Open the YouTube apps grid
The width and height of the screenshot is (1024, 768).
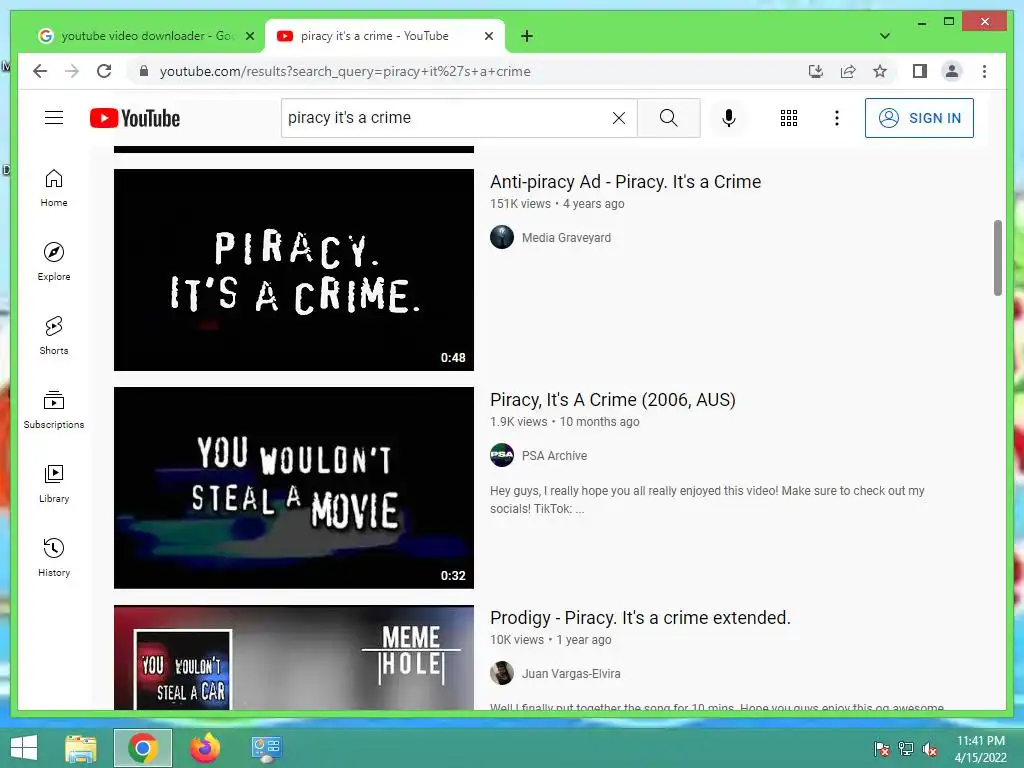pyautogui.click(x=789, y=118)
